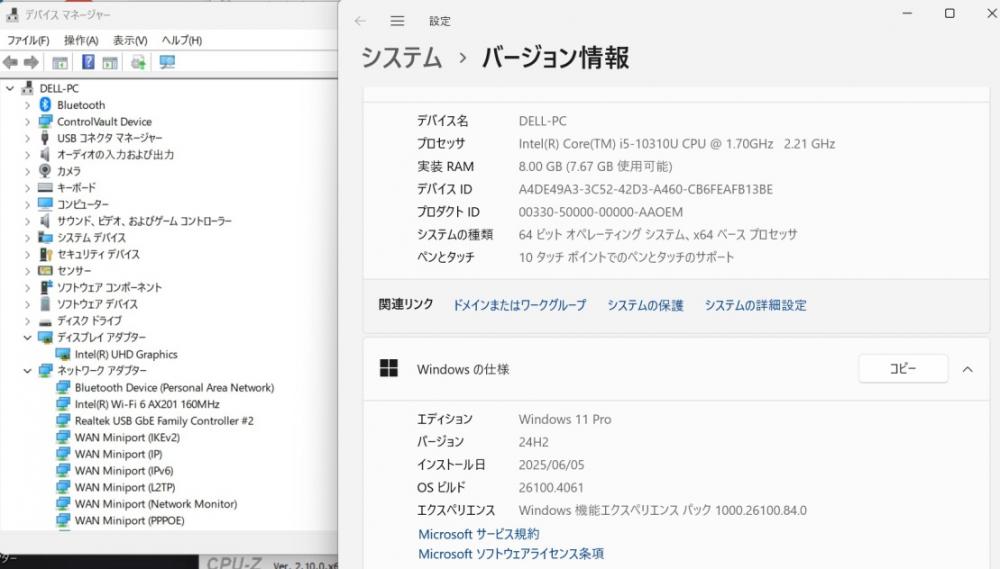
Task: Expand the オーディオの入力および出力 category
Action: [27, 154]
